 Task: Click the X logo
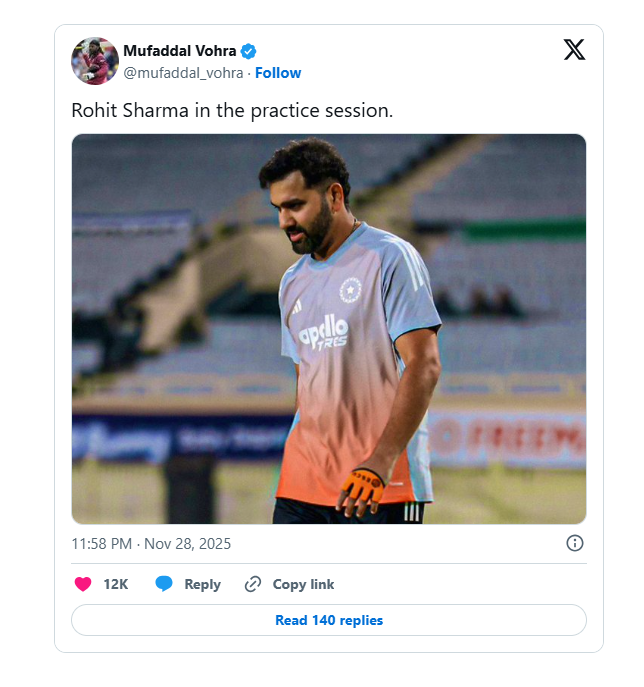tap(574, 50)
